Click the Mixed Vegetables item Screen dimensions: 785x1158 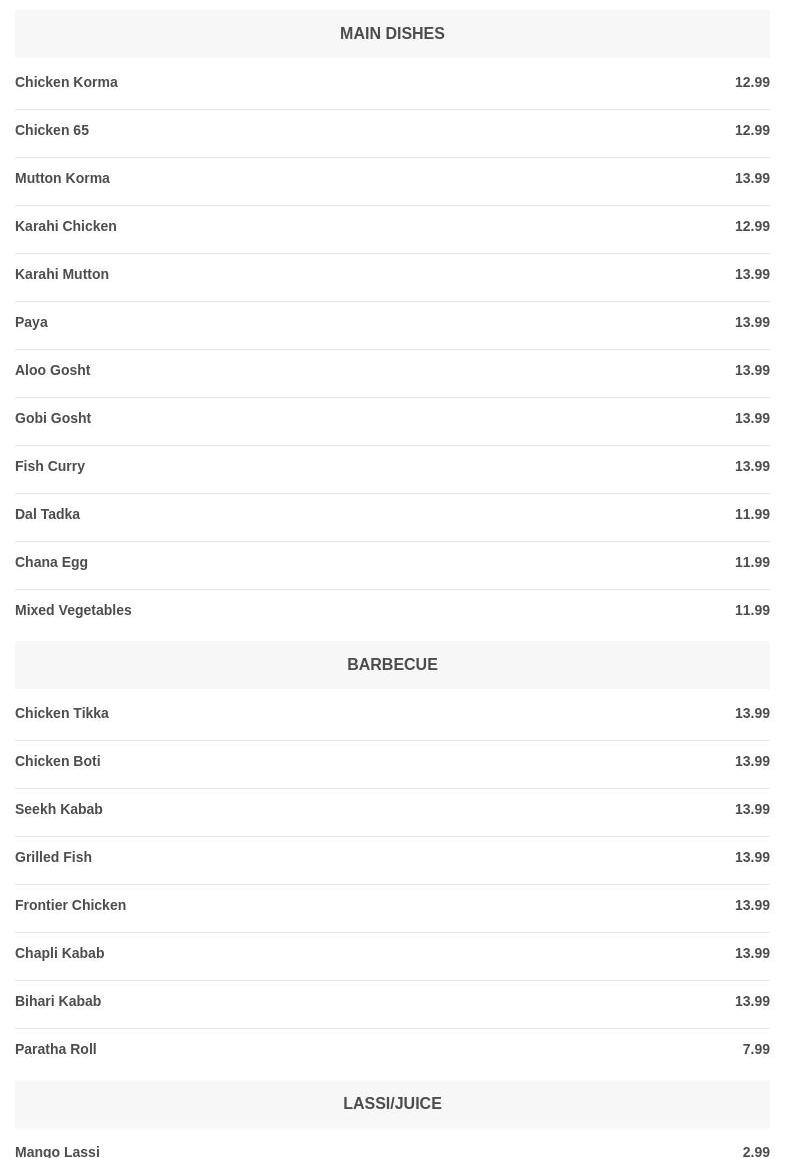[x=73, y=610]
